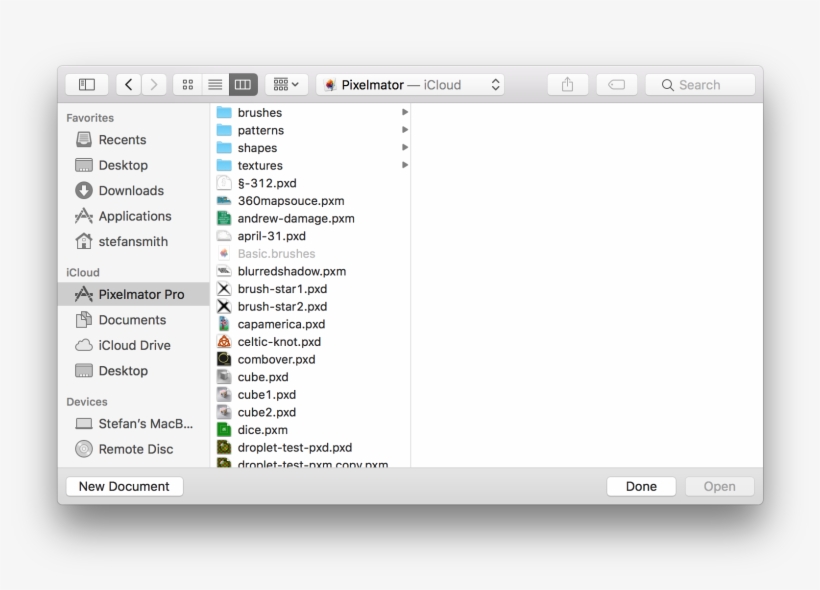
Task: Click inside the Search field
Action: click(699, 84)
